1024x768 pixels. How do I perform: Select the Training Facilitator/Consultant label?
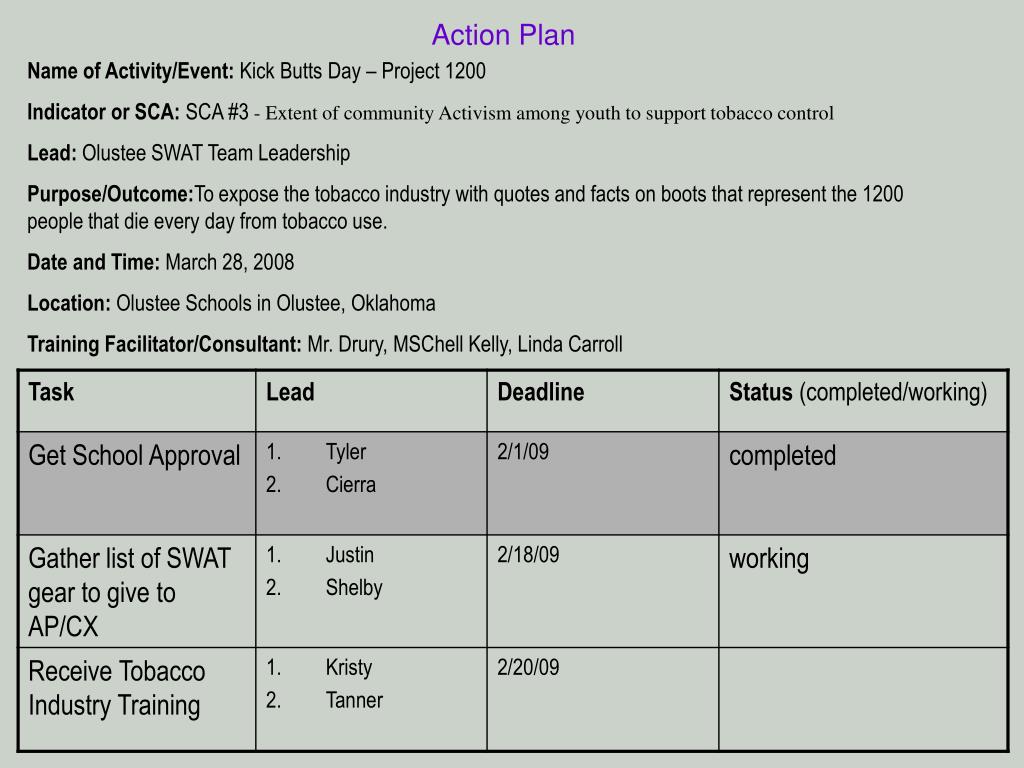[x=165, y=344]
